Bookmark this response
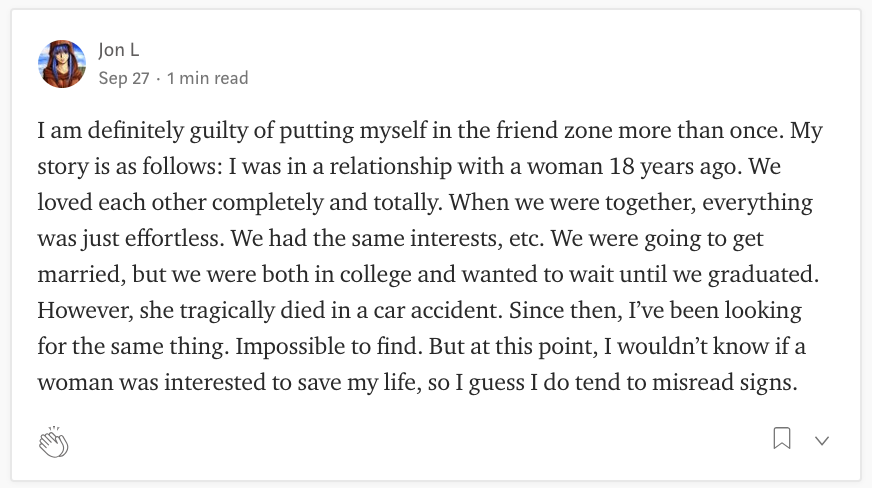 click(x=782, y=438)
